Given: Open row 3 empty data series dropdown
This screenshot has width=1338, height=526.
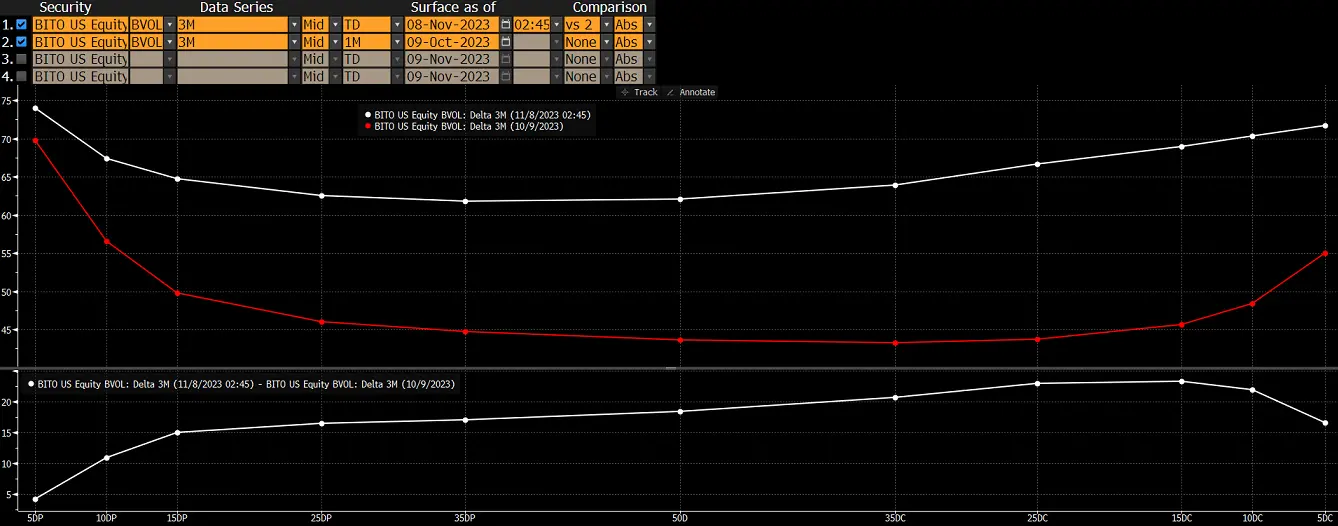Looking at the screenshot, I should click(x=294, y=59).
